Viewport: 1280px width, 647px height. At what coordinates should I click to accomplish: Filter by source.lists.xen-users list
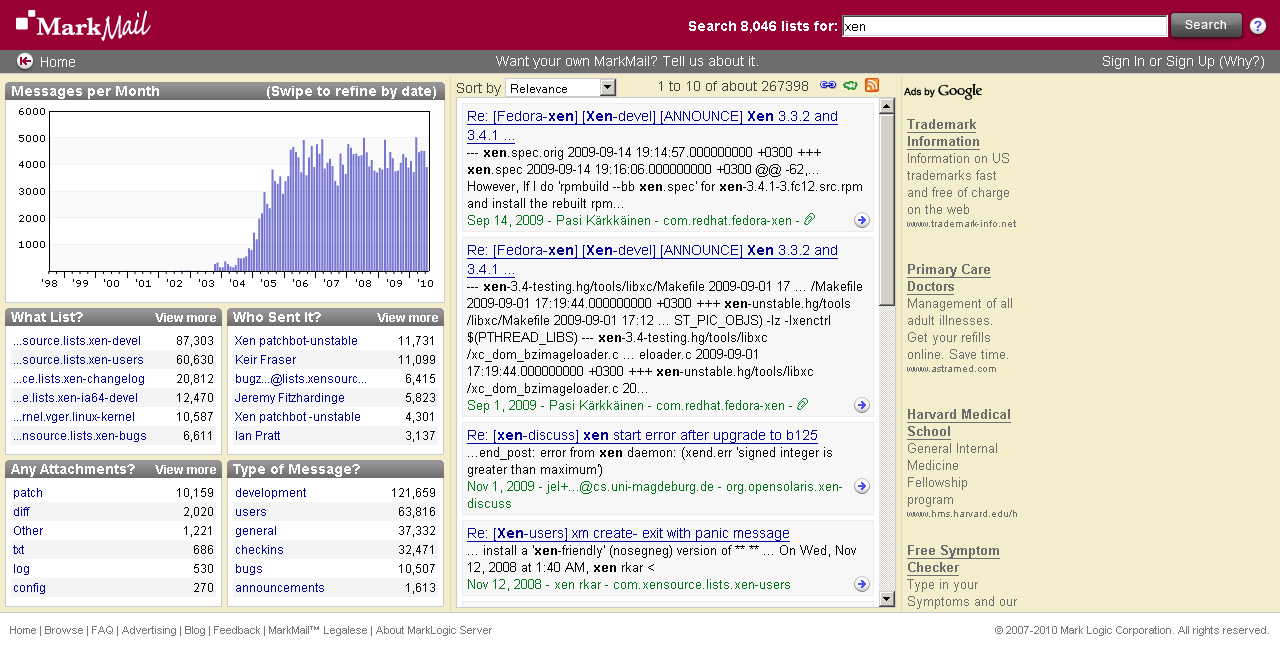pyautogui.click(x=78, y=360)
